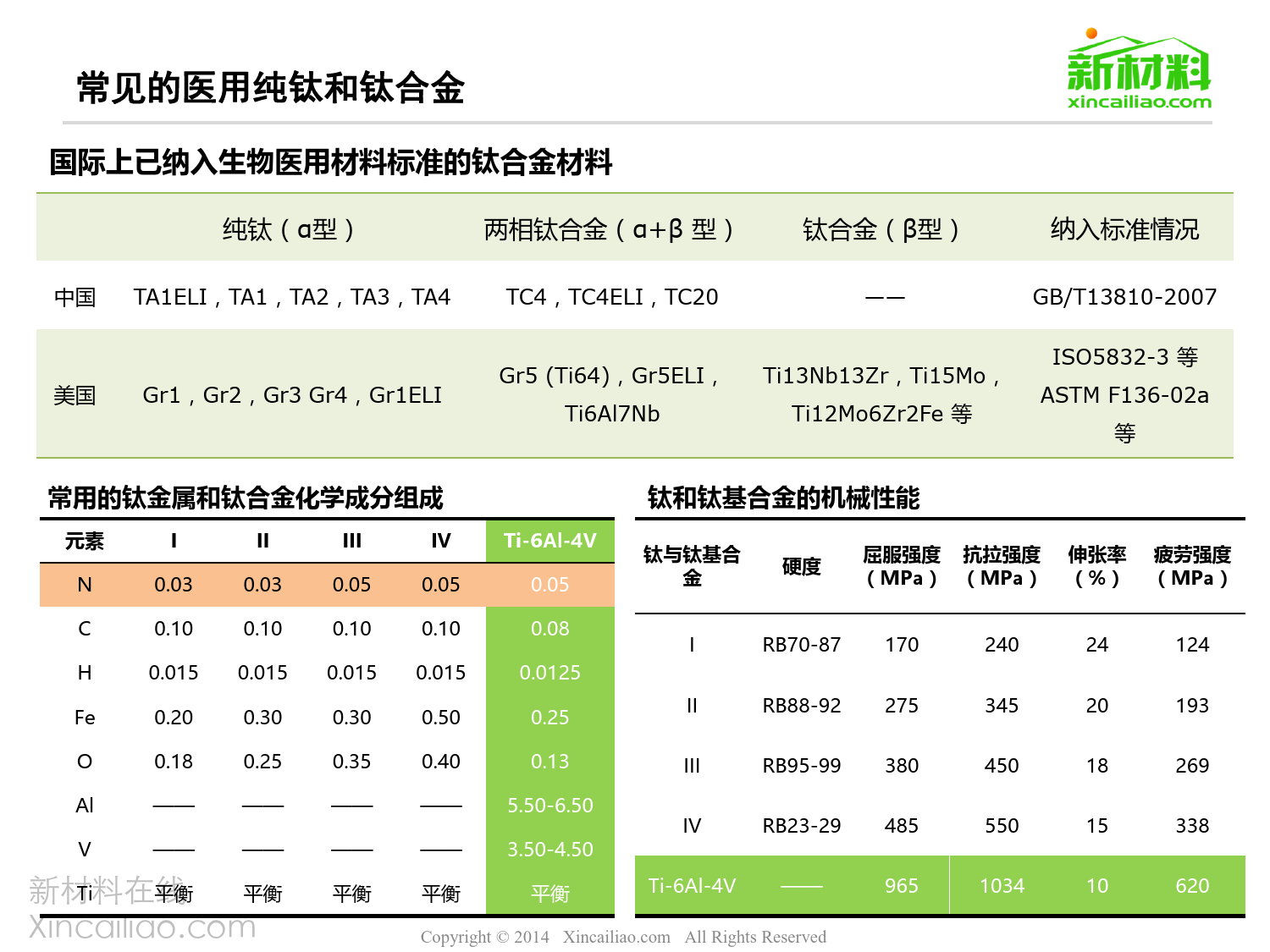Click the value 0.40 in the O row
This screenshot has width=1270, height=952.
pyautogui.click(x=441, y=762)
